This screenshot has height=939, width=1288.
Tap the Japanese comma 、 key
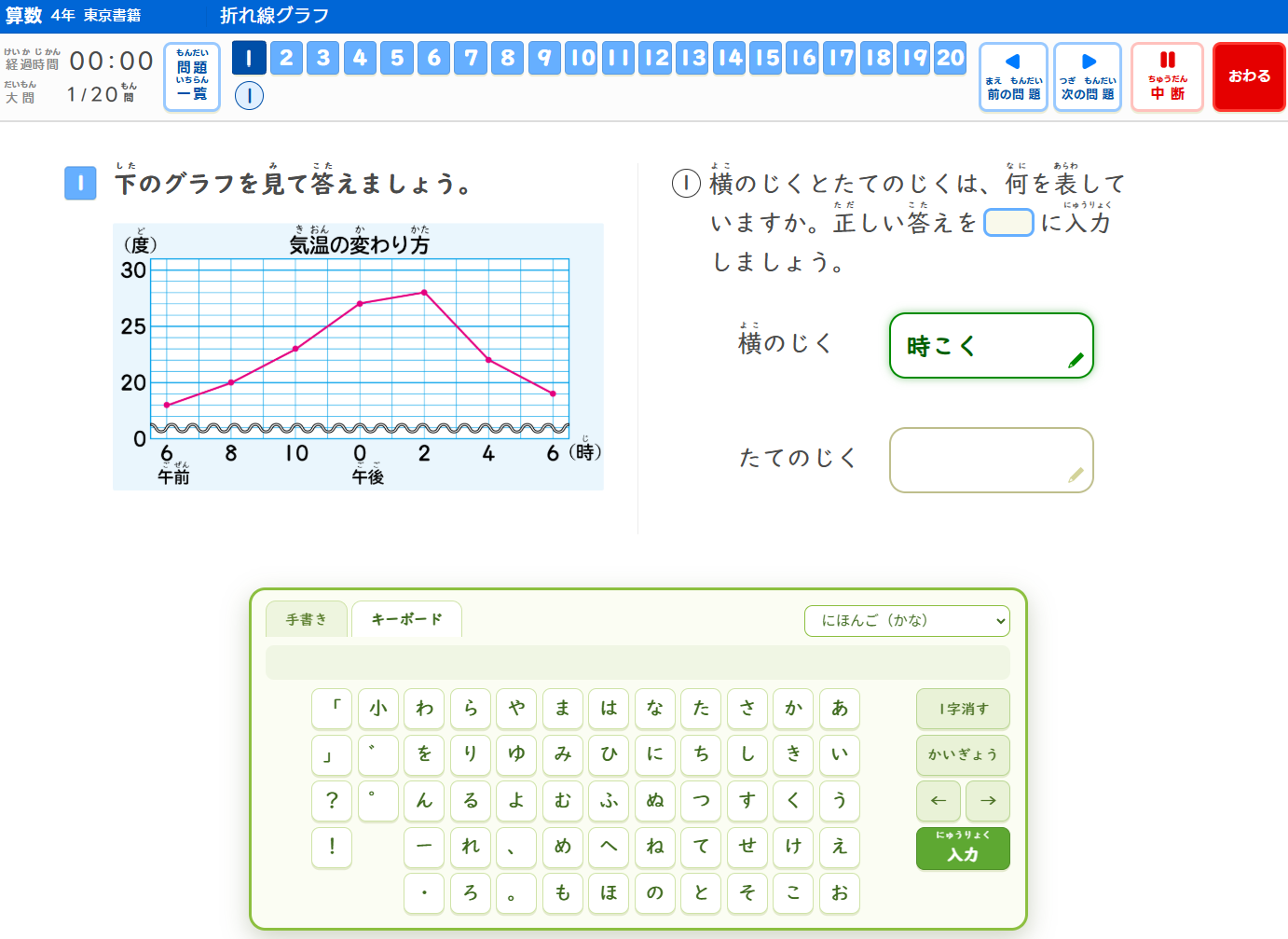(516, 847)
